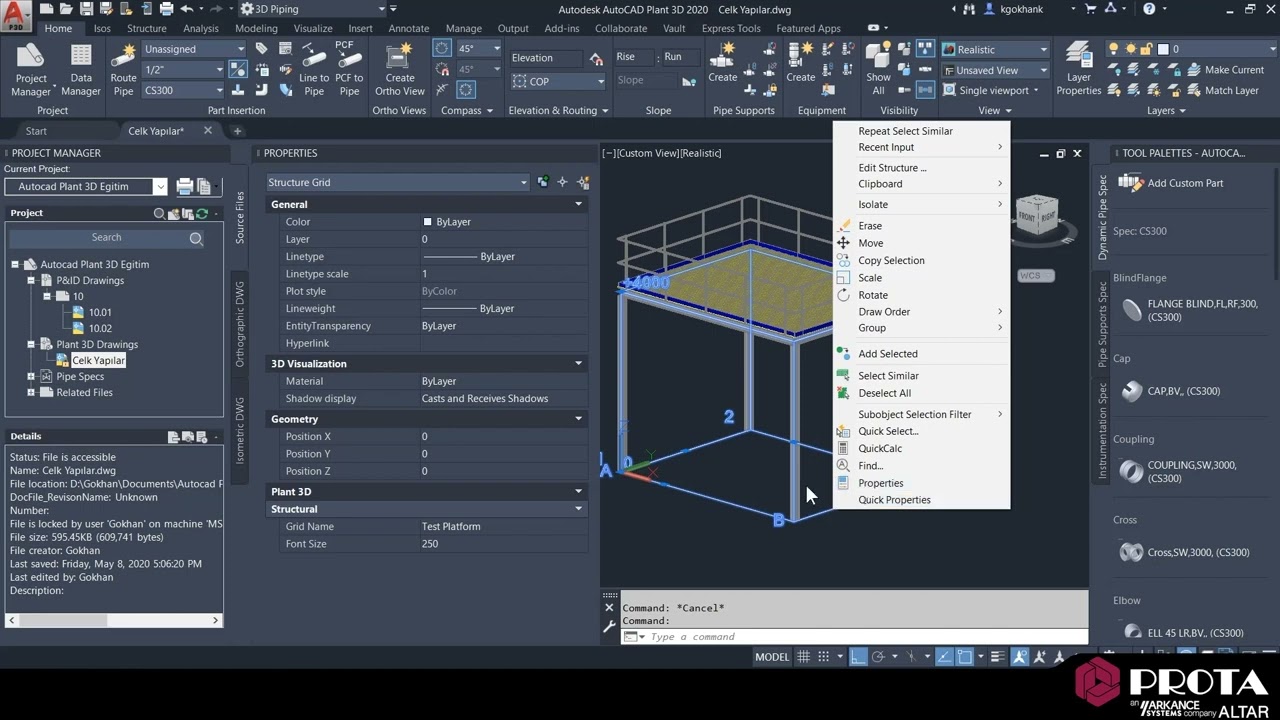Open the 1/2" pipe size dropdown
This screenshot has width=1280, height=720.
184,69
